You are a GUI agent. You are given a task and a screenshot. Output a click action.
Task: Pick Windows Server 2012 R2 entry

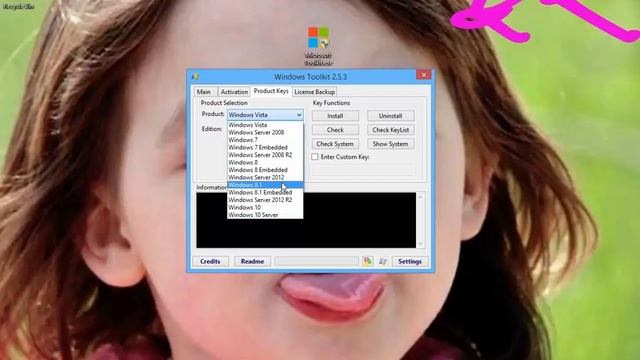pyautogui.click(x=265, y=200)
